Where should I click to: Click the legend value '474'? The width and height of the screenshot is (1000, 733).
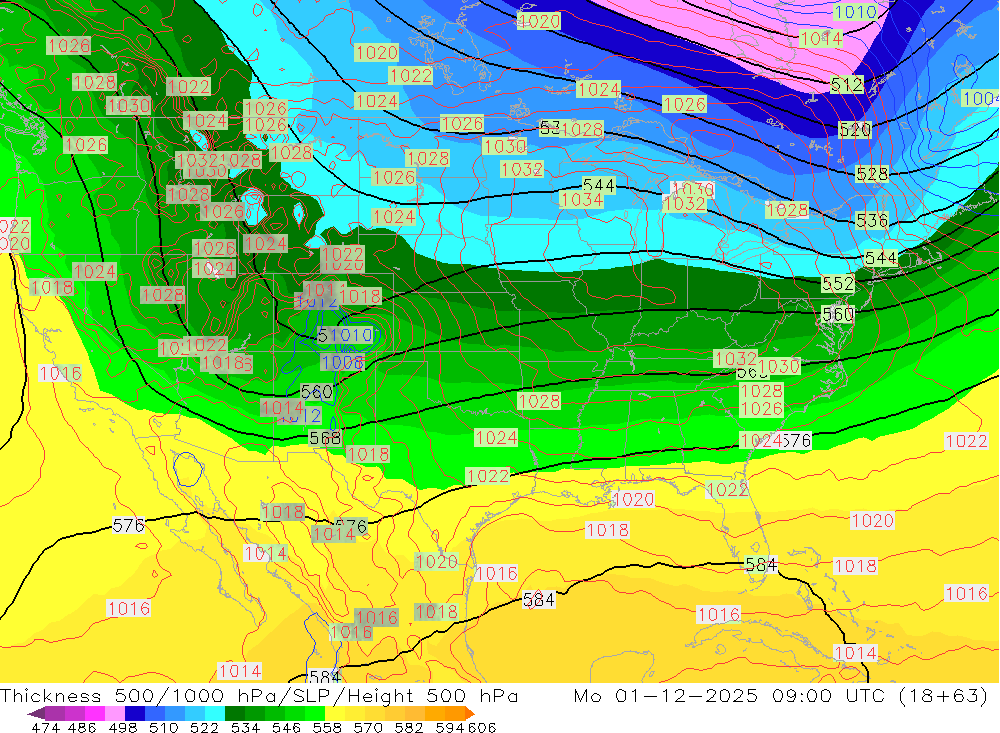click(45, 727)
